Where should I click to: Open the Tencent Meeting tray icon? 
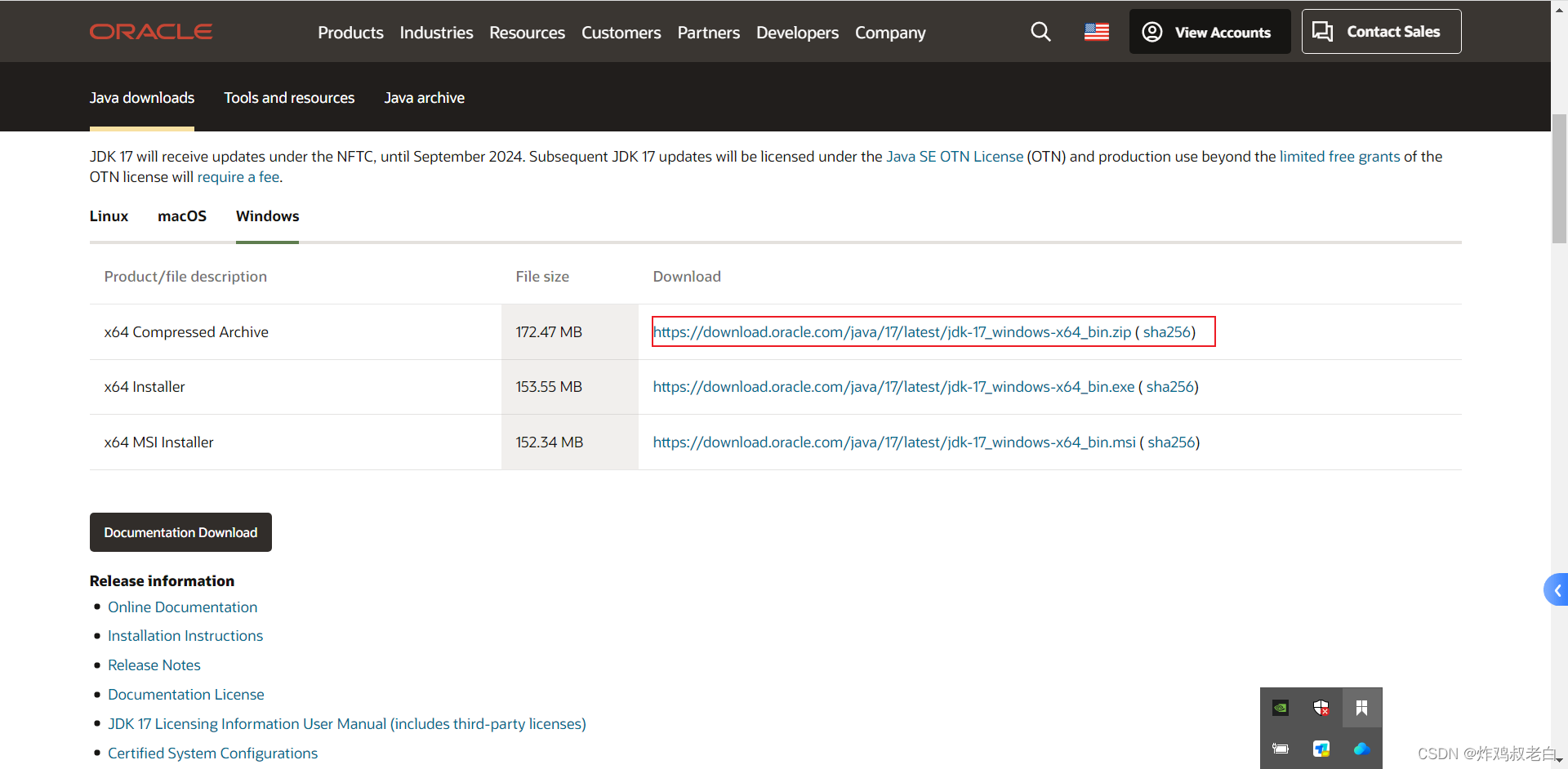[x=1321, y=749]
